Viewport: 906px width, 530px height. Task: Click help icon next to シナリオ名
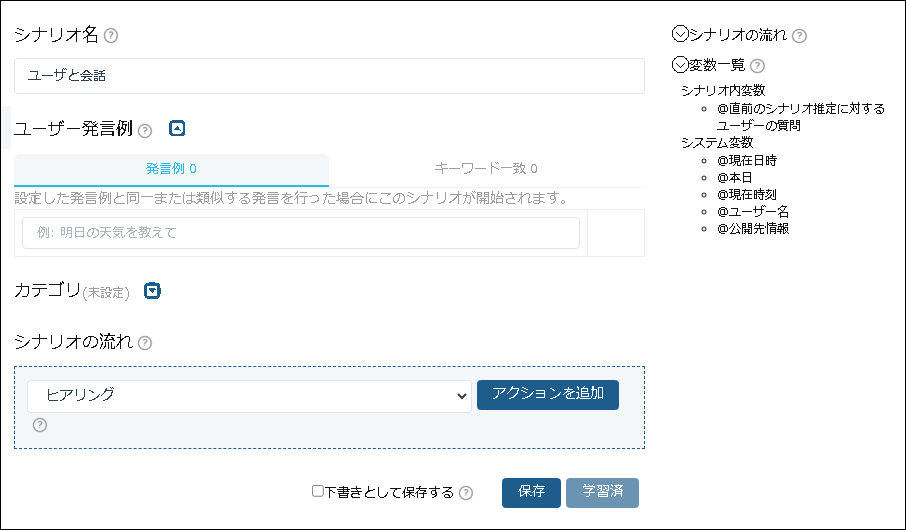(x=111, y=36)
